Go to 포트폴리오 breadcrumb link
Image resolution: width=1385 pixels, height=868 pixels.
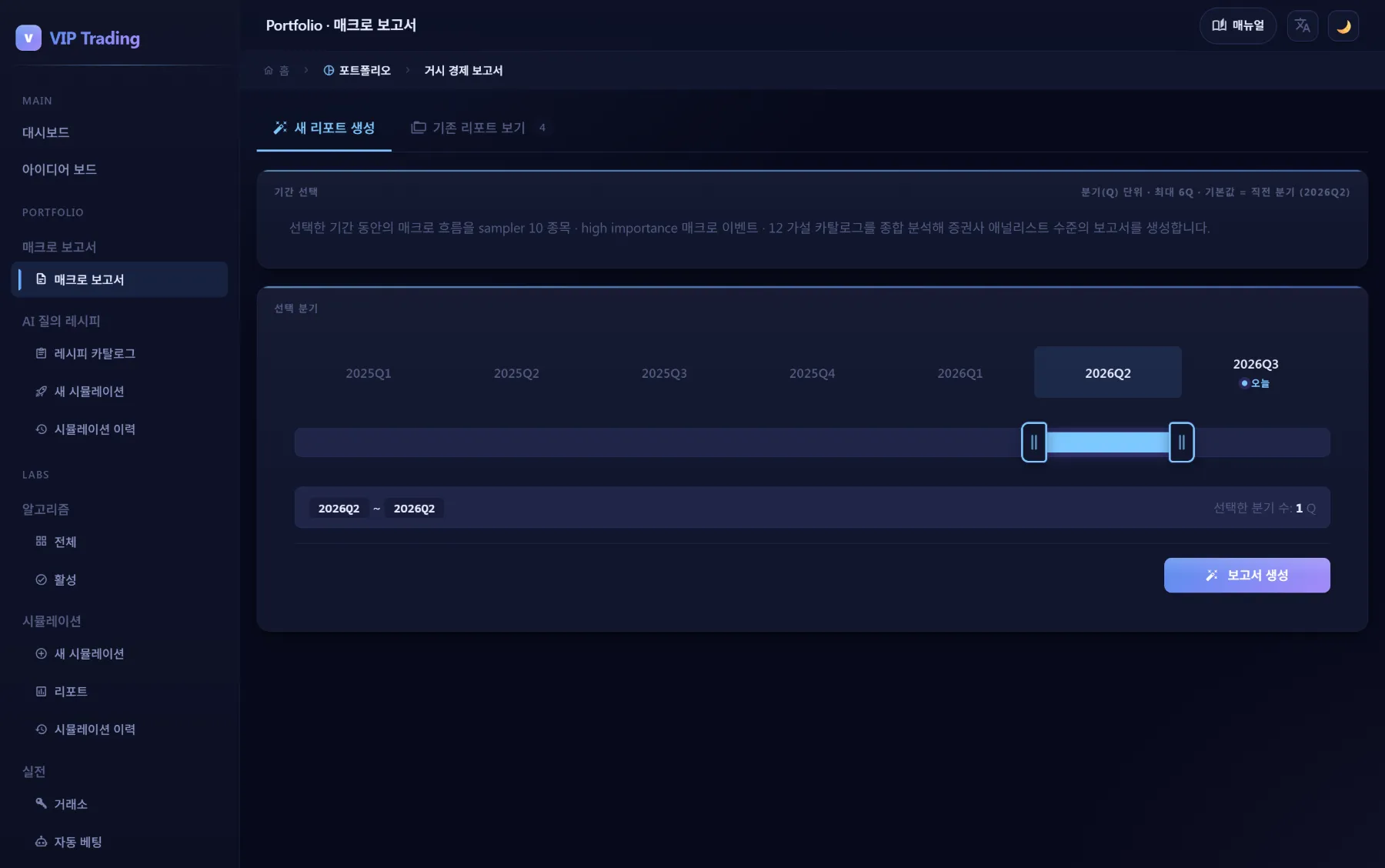[x=357, y=70]
